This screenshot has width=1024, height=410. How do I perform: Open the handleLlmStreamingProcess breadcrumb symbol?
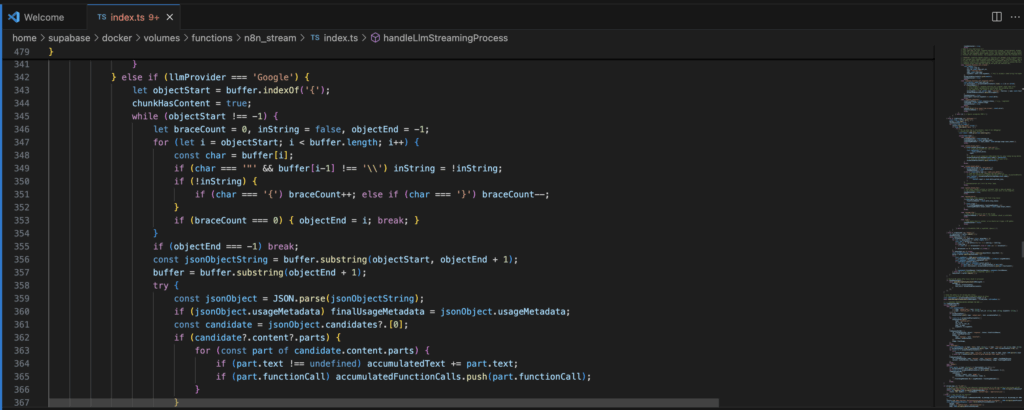(x=445, y=38)
